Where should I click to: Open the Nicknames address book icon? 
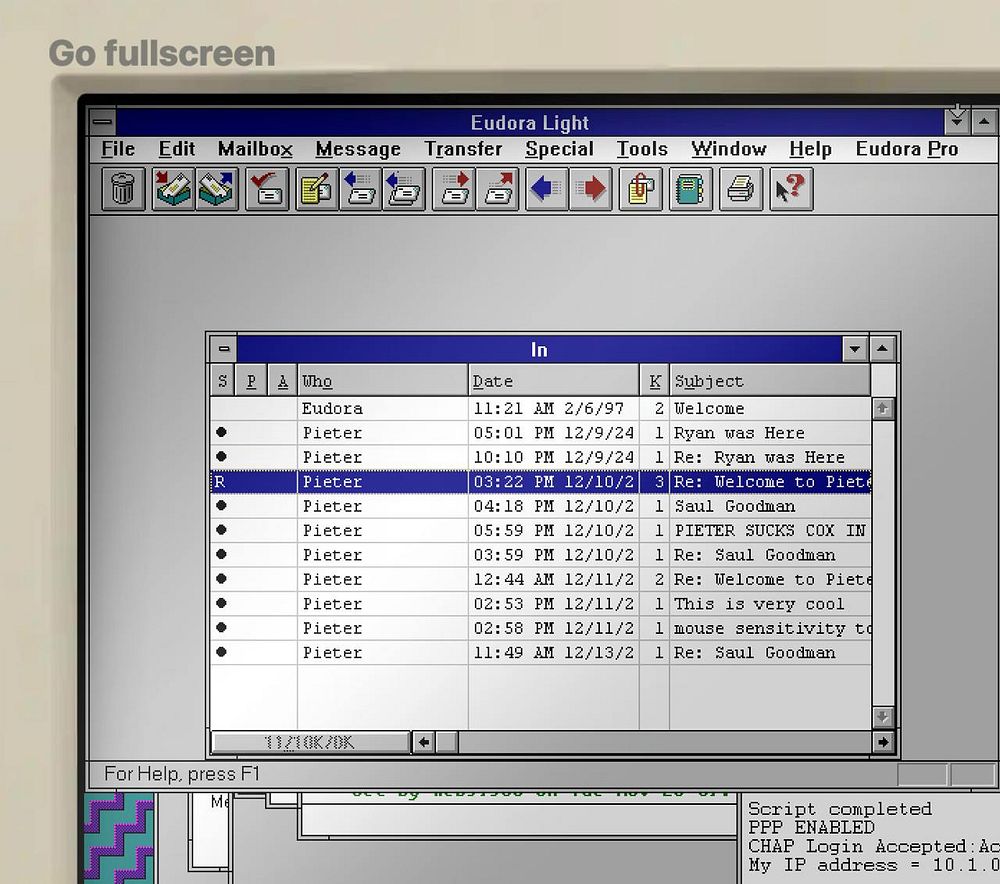pyautogui.click(x=691, y=189)
